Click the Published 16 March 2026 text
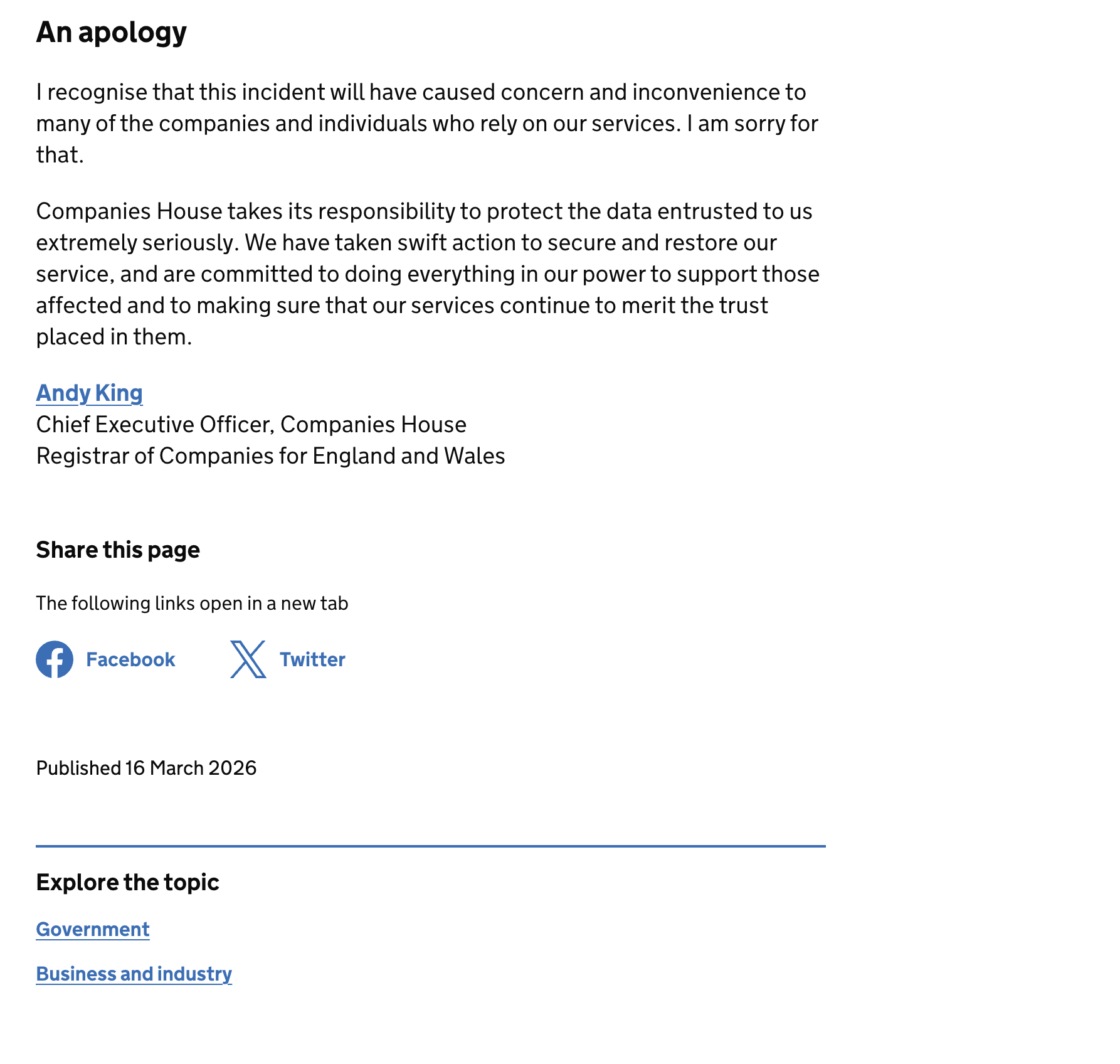 click(146, 768)
